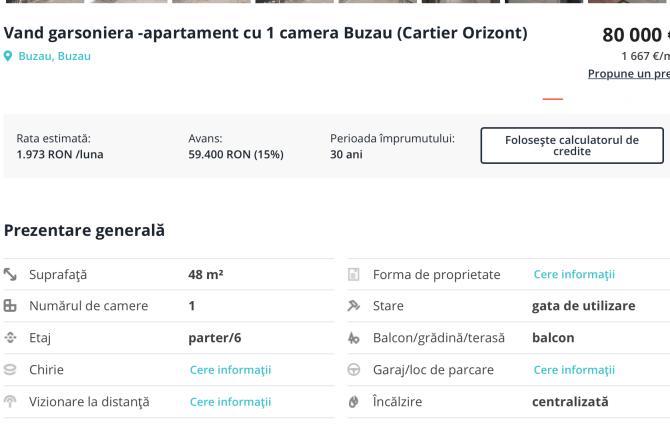Screen dimensions: 670x447
Task: Click the Etaj floor level icon
Action: (10, 338)
